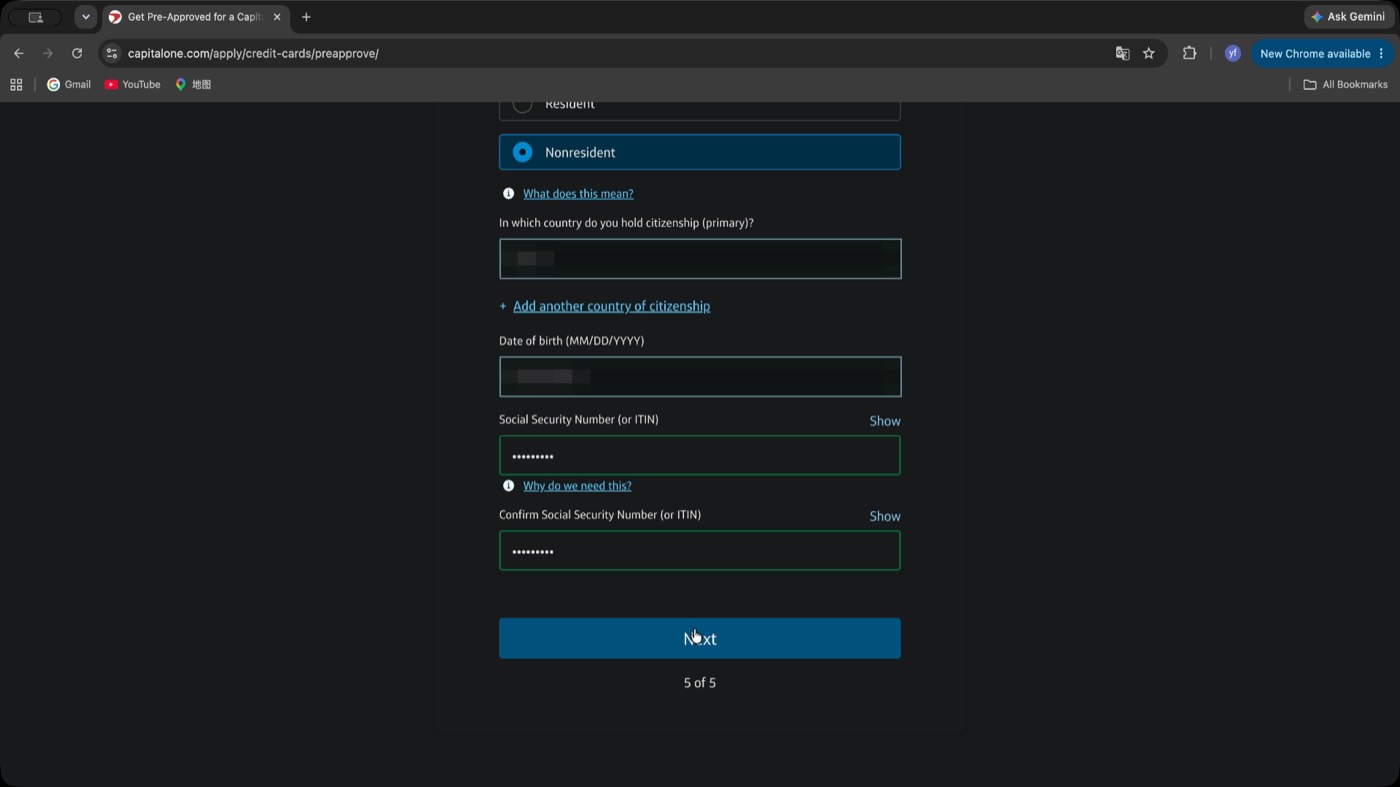Open the YouTube bookmark
Viewport: 1400px width, 787px height.
(x=133, y=84)
